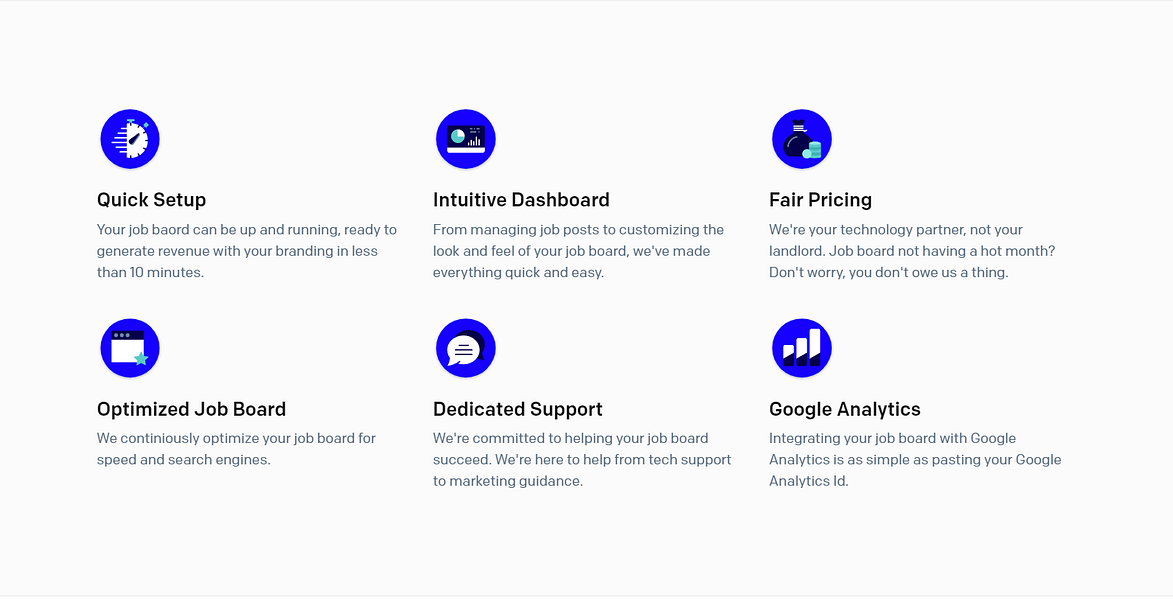
Task: Click the Fair Pricing heading
Action: pos(820,200)
